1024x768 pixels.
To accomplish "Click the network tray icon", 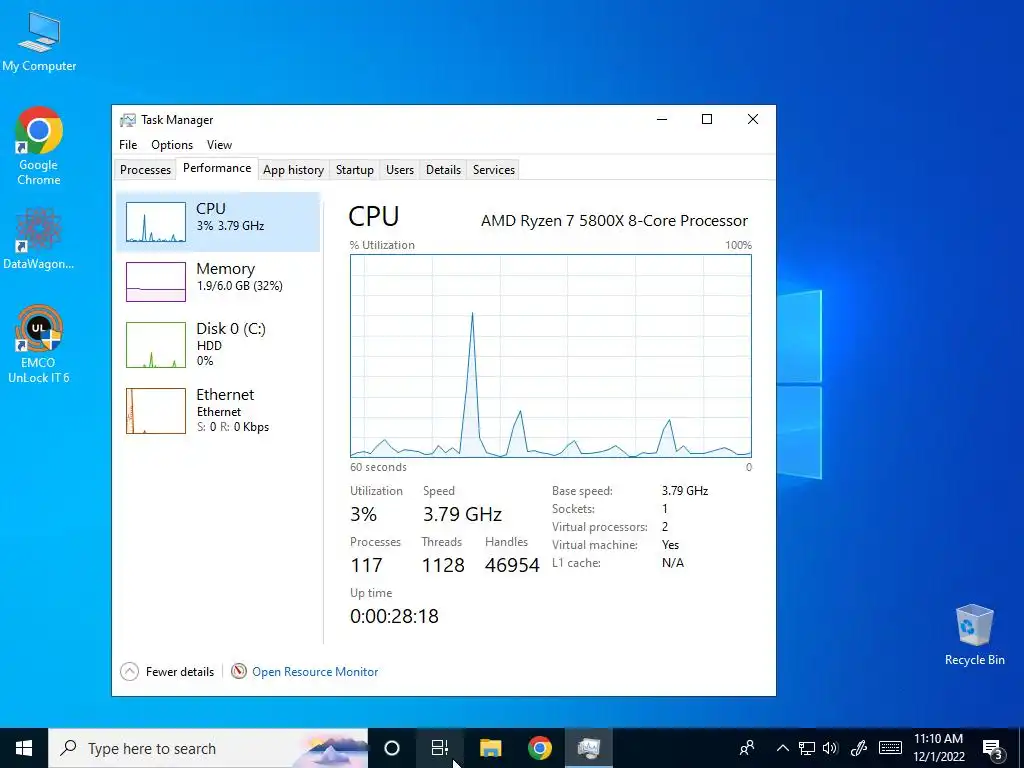I will coord(807,748).
